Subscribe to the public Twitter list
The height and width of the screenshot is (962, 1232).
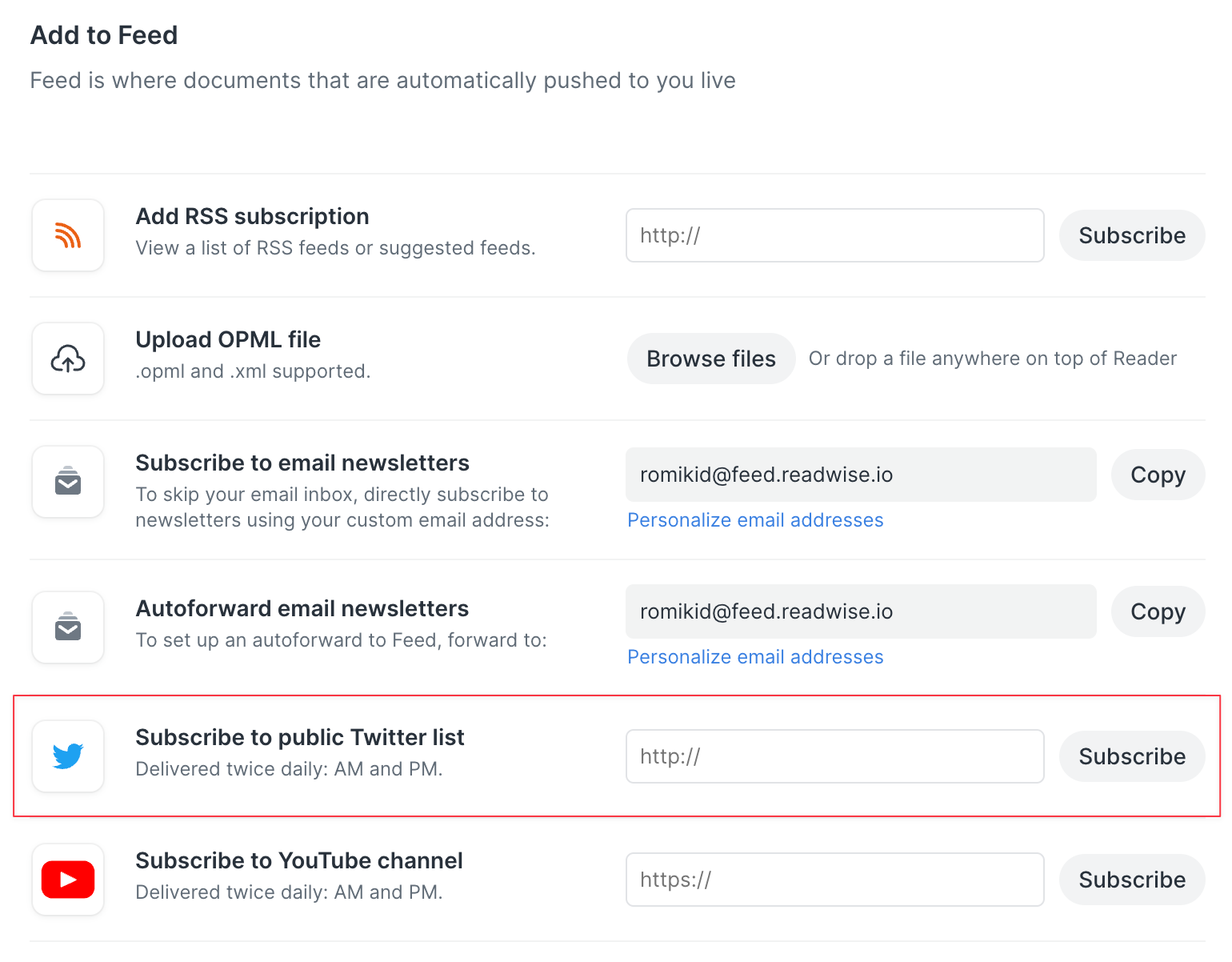1132,756
